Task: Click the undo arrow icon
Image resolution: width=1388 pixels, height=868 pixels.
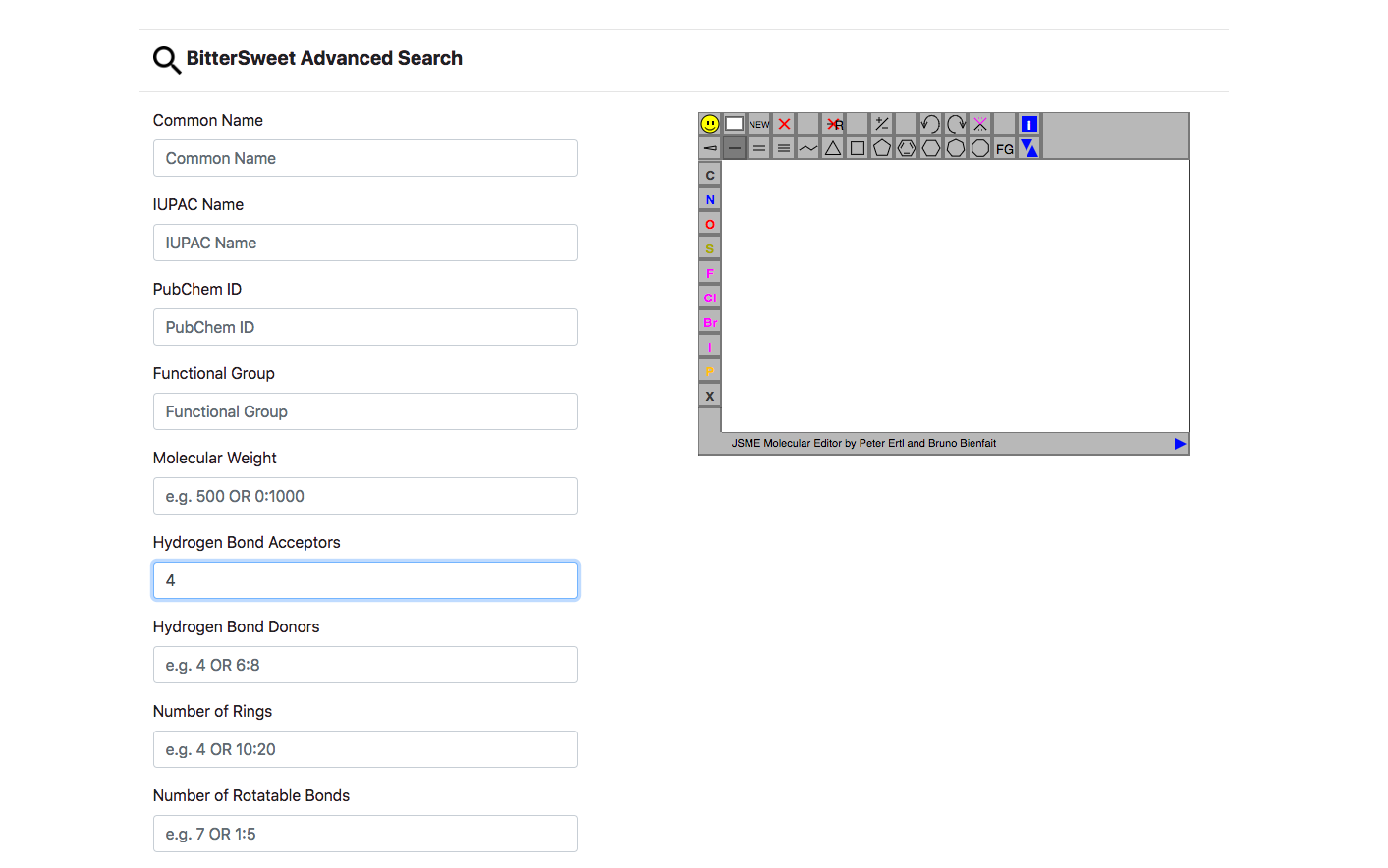Action: 931,124
